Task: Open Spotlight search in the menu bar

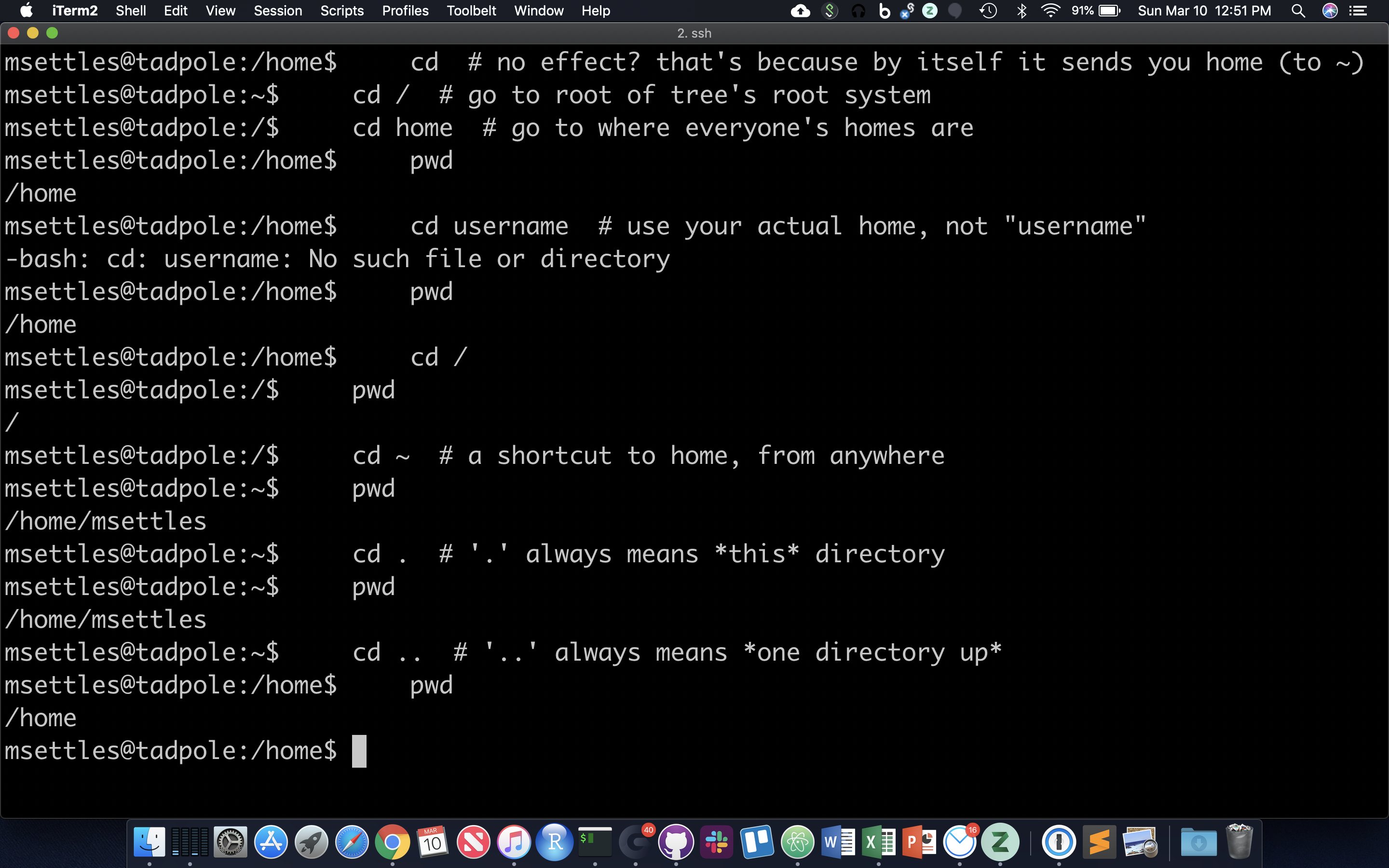Action: point(1298,10)
